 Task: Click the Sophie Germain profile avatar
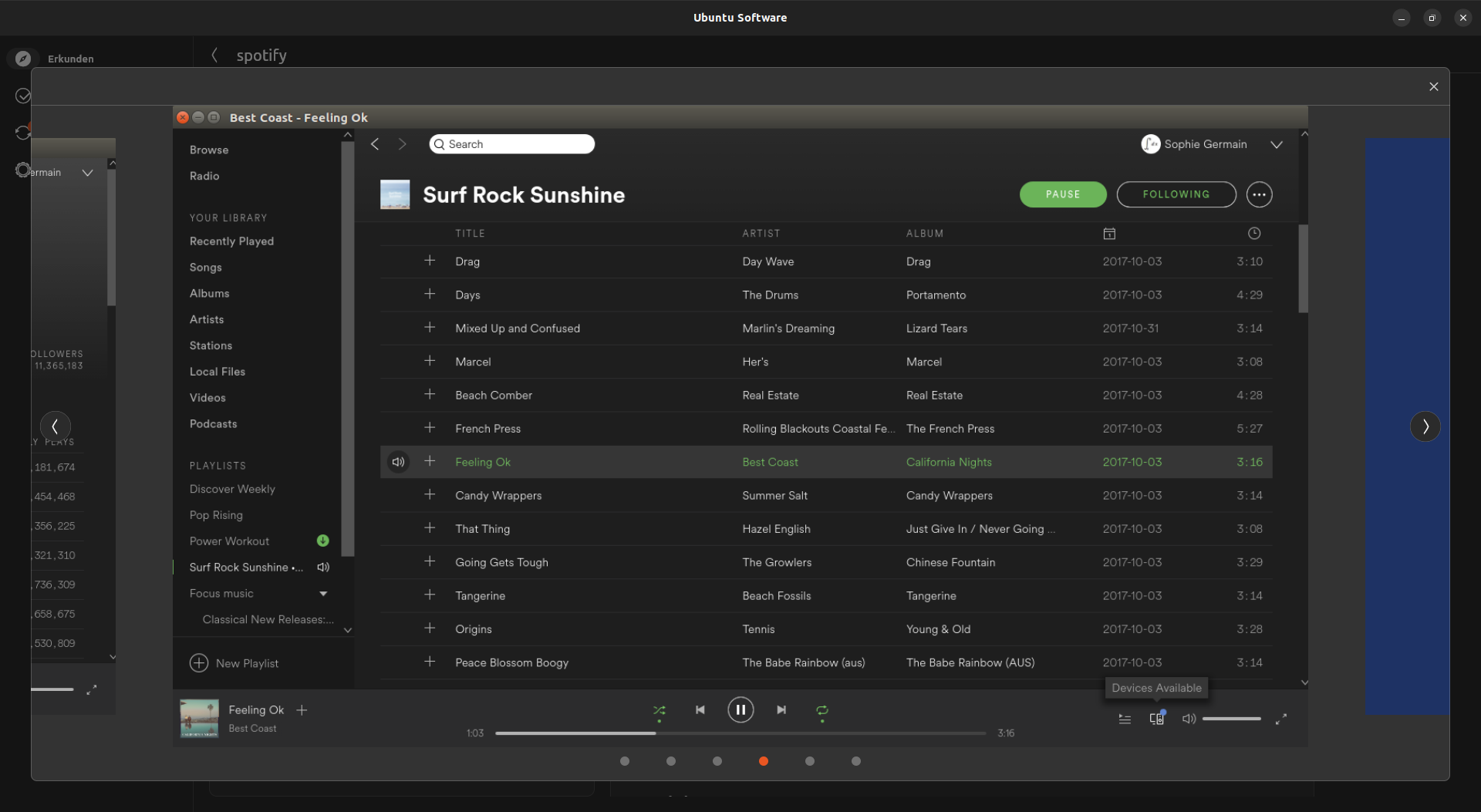pyautogui.click(x=1151, y=144)
